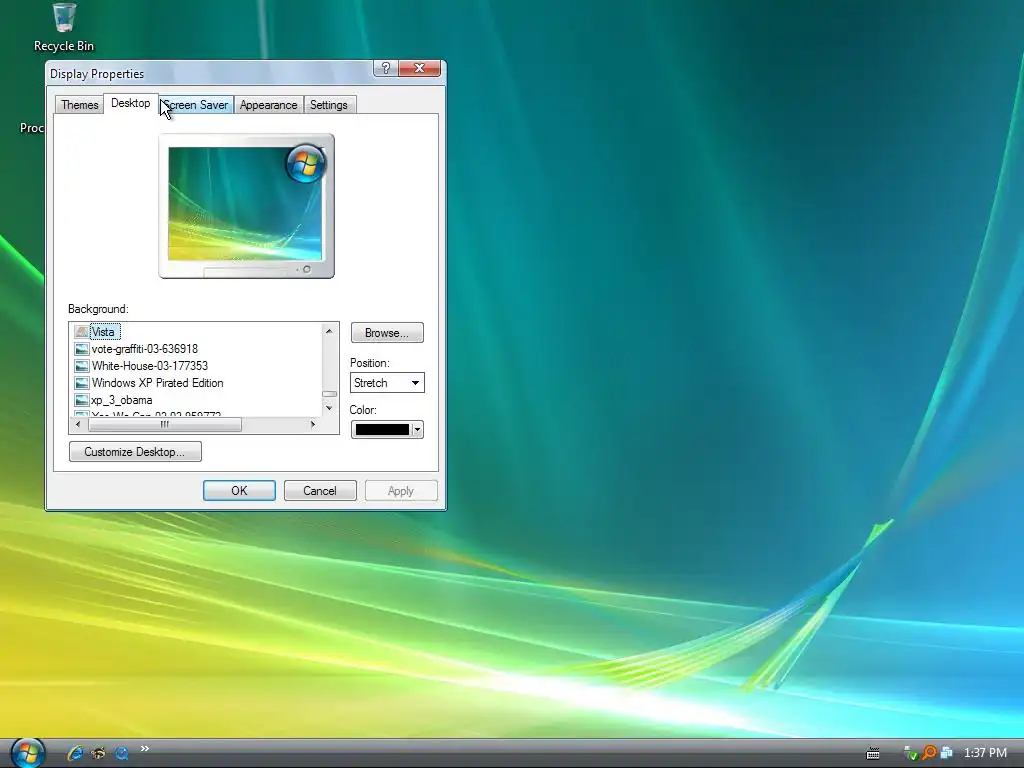Click the Apply button

tap(401, 490)
